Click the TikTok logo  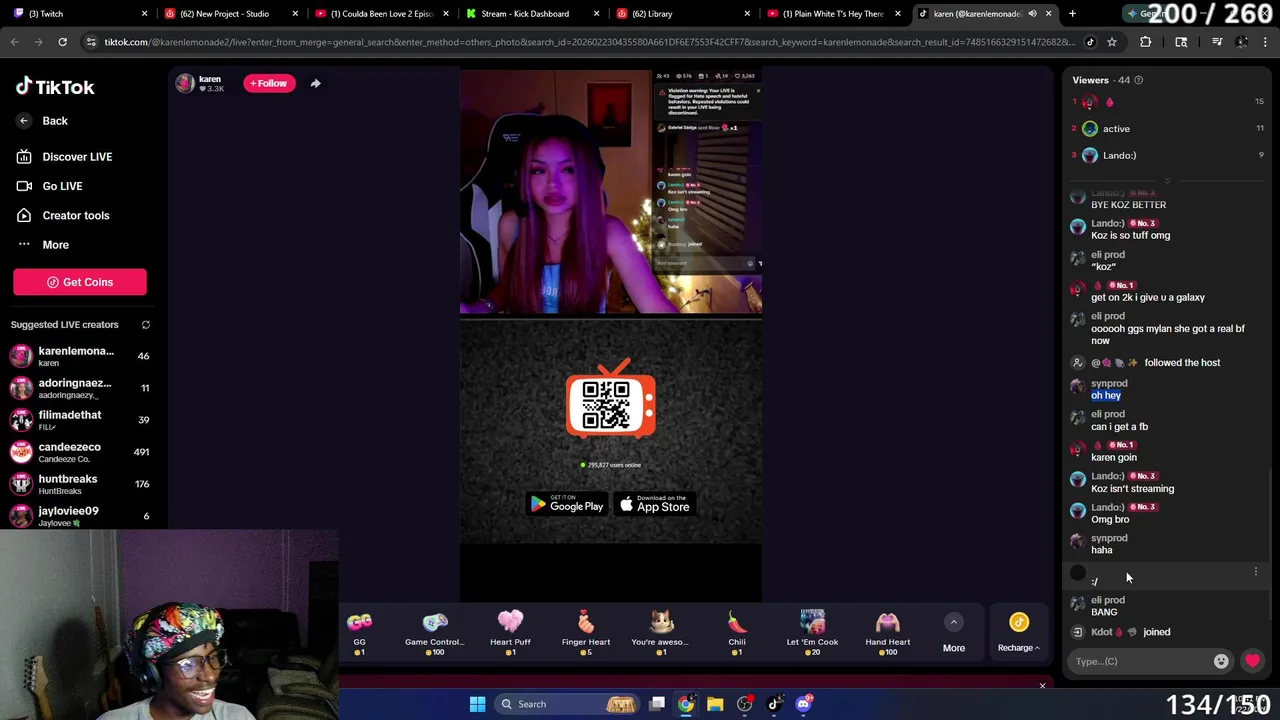point(55,87)
